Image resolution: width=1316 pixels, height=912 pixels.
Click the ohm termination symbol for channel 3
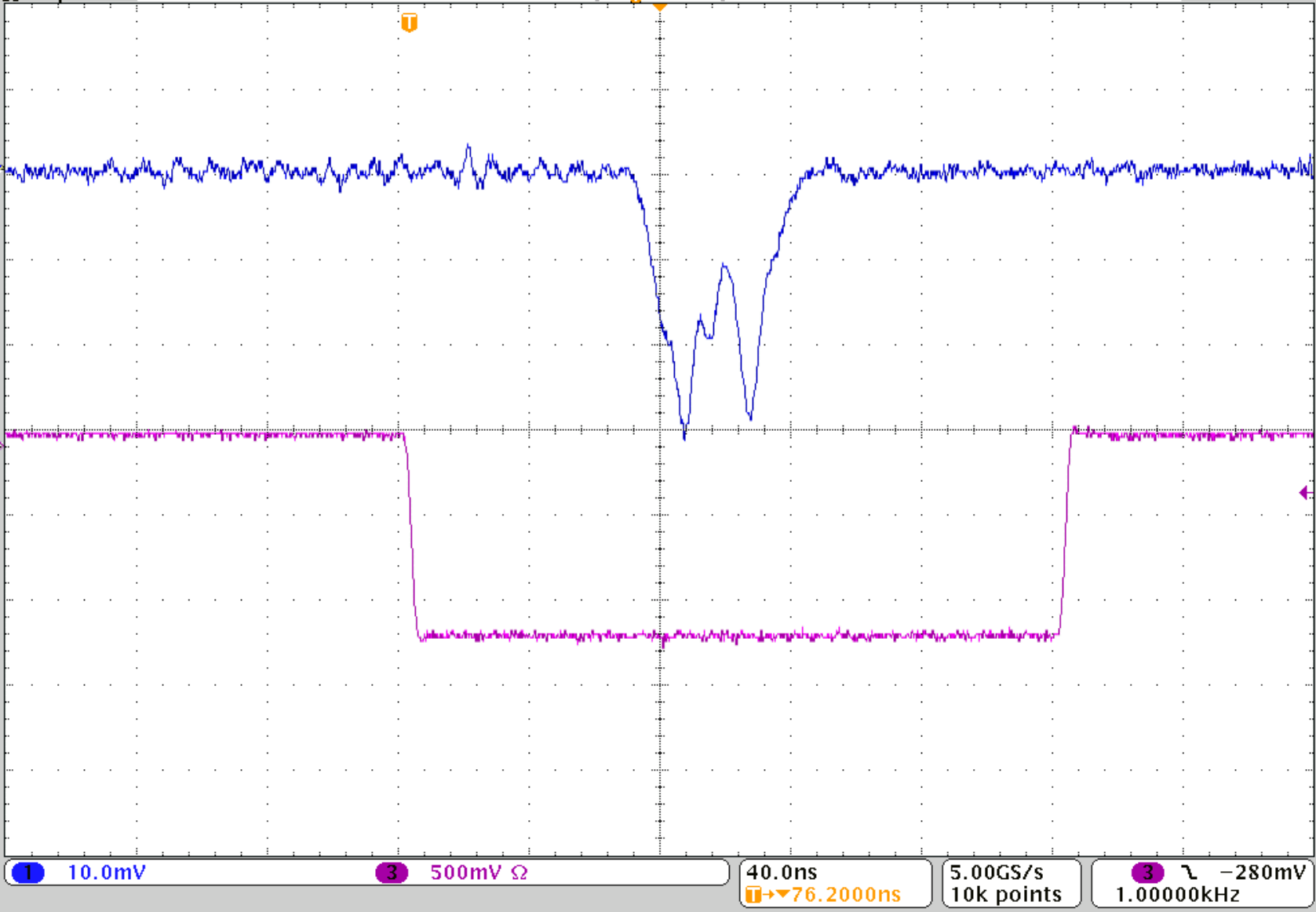pyautogui.click(x=519, y=873)
